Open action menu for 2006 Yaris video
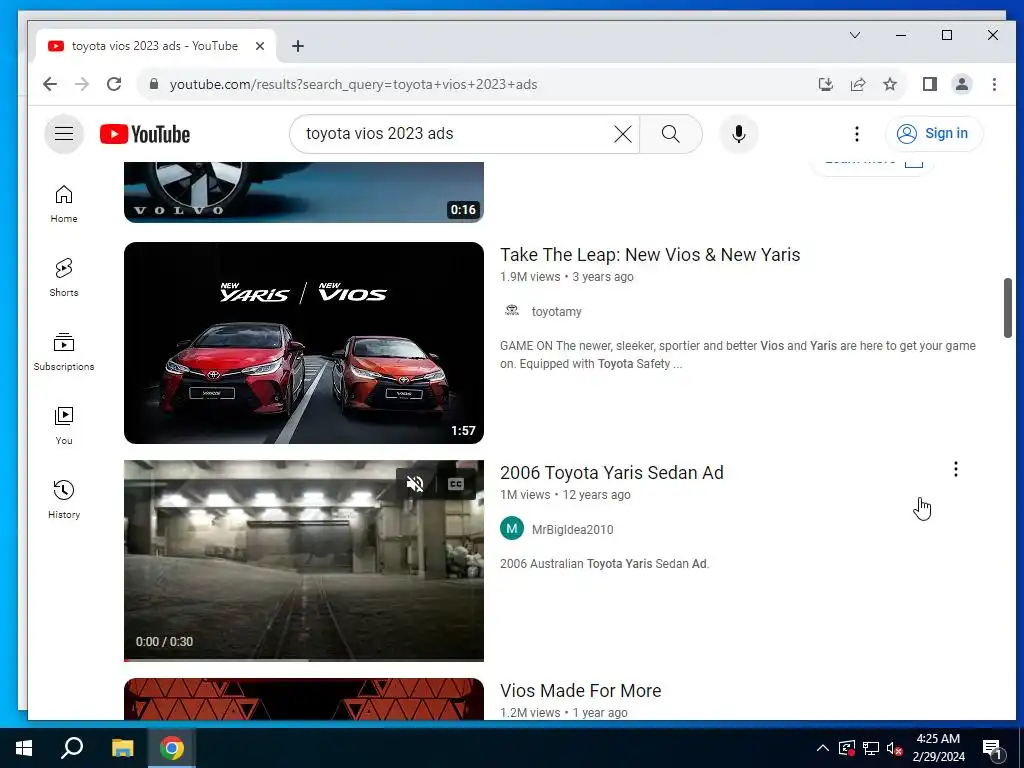The width and height of the screenshot is (1024, 768). click(x=955, y=469)
